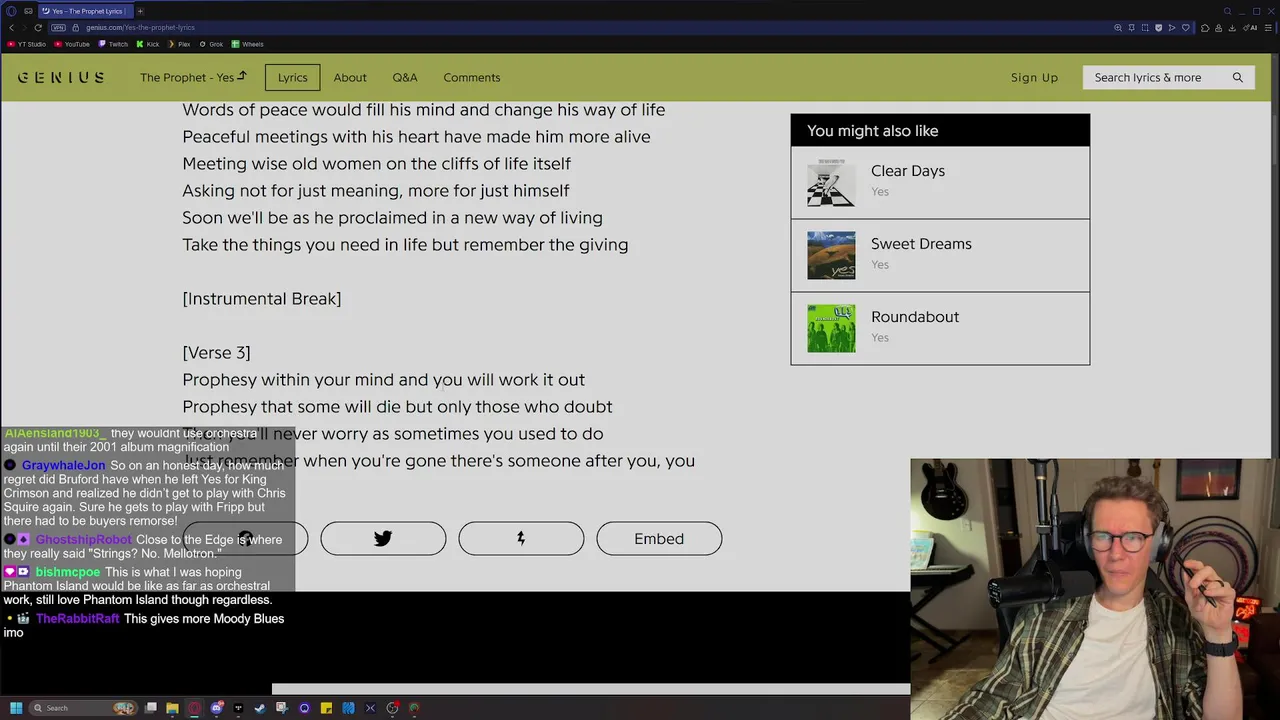
Task: Open File Explorer from taskbar
Action: (x=173, y=708)
